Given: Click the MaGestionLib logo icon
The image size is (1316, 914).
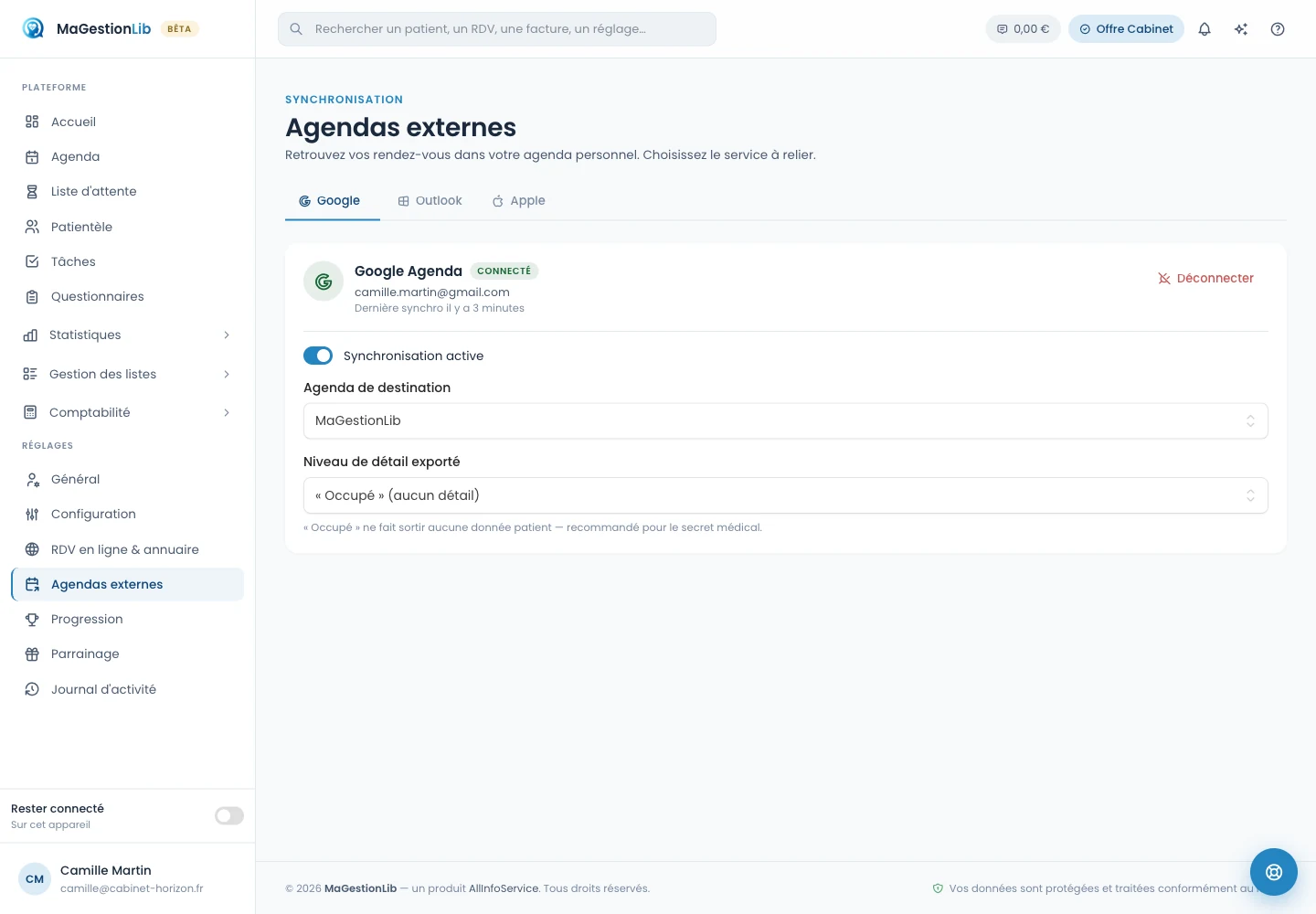Looking at the screenshot, I should [33, 28].
